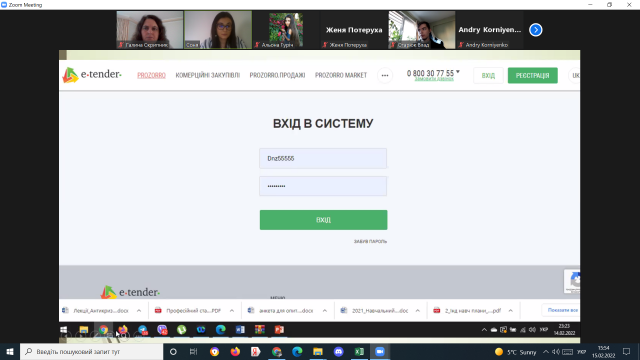Click the Cortana circle icon on the bottom taskbar

[x=173, y=351]
